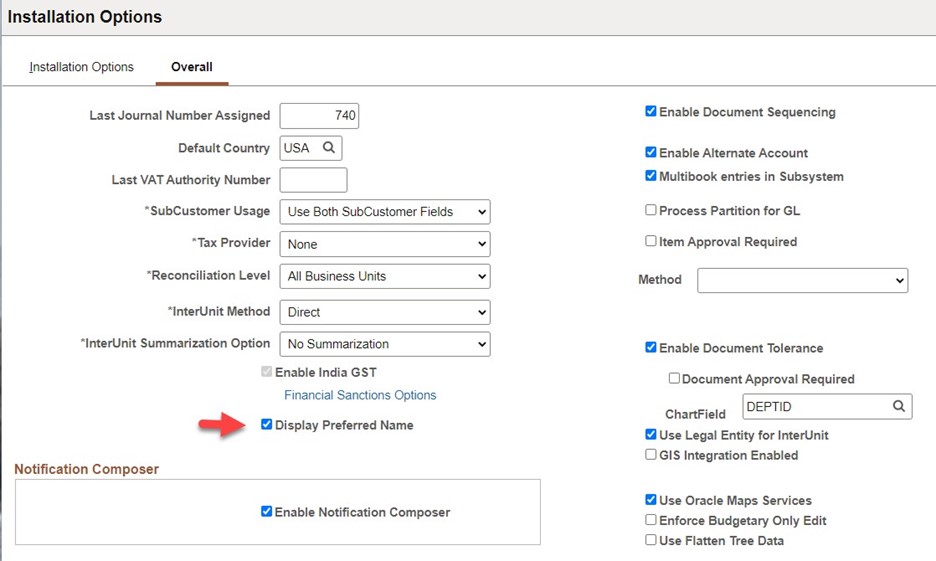Viewport: 936px width, 561px height.
Task: Open the Financial Sanctions Options link
Action: point(360,395)
